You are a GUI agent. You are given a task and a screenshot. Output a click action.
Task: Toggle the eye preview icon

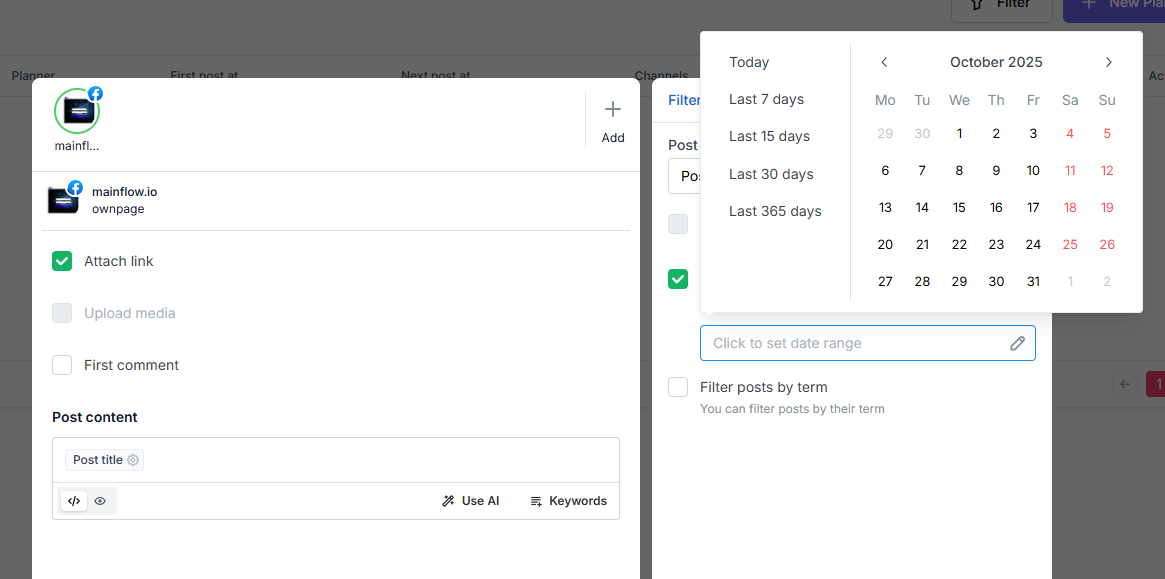pos(100,501)
